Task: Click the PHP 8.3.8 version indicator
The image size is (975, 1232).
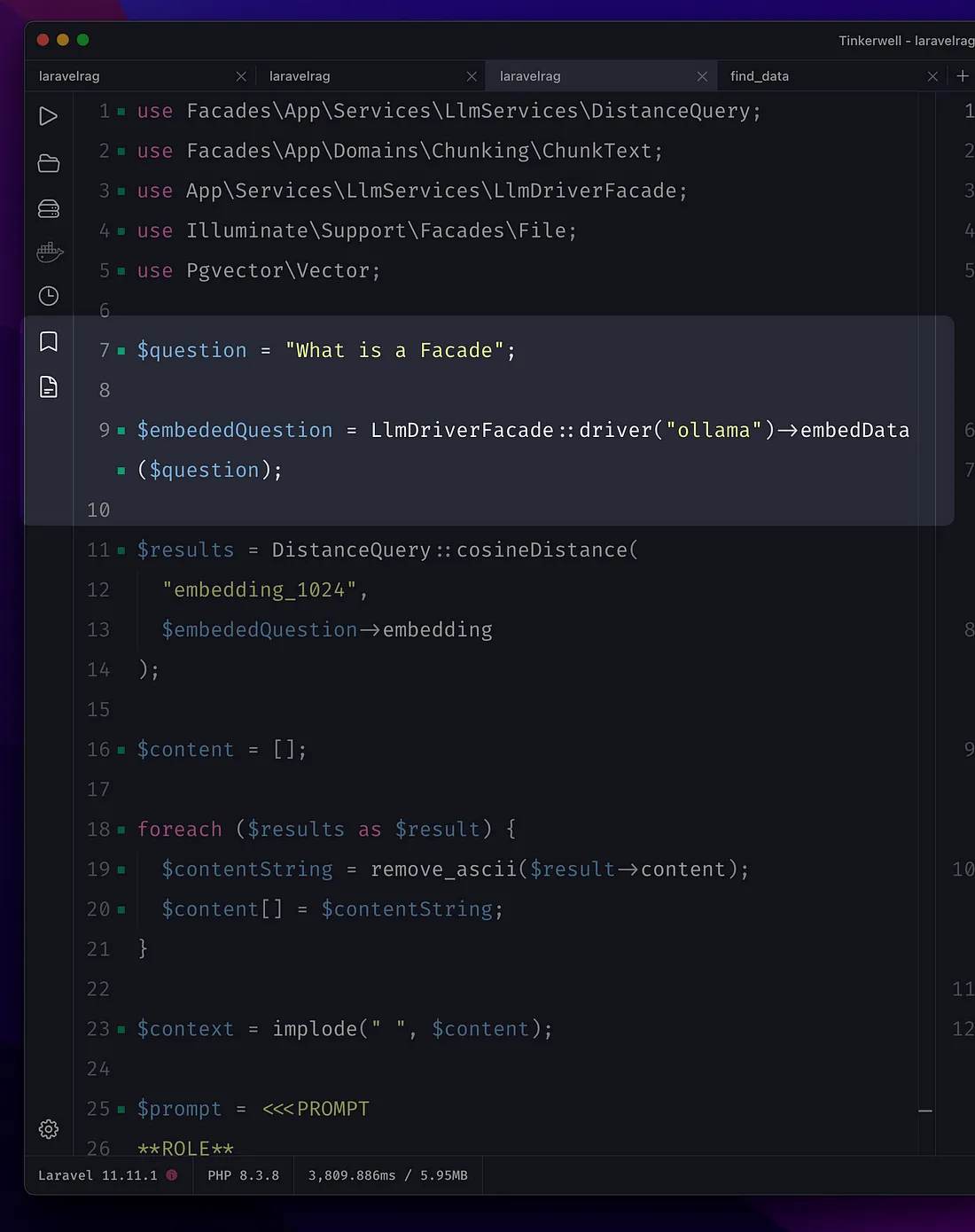Action: (x=243, y=1175)
